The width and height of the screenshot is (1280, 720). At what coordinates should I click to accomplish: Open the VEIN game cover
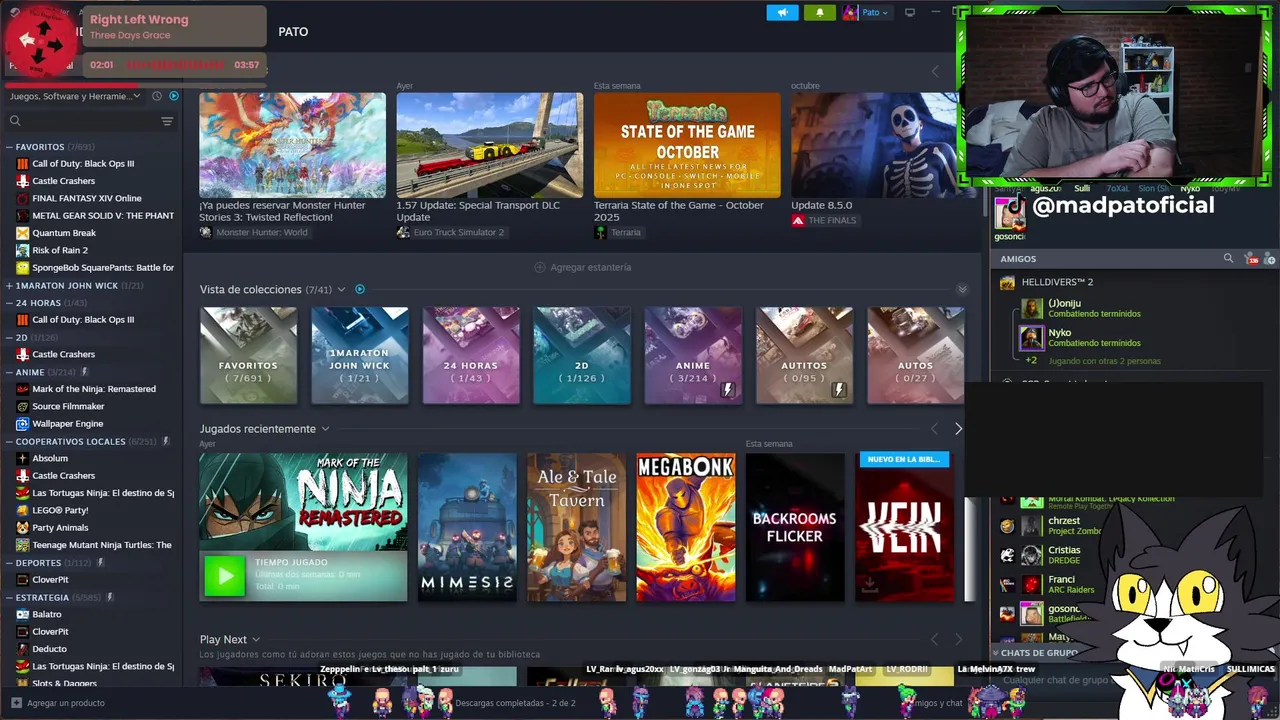904,527
